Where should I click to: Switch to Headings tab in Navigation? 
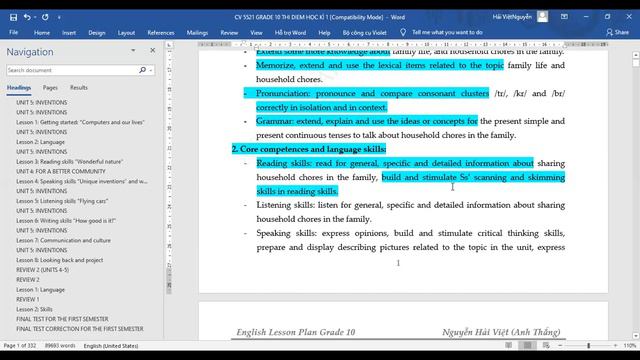click(19, 88)
